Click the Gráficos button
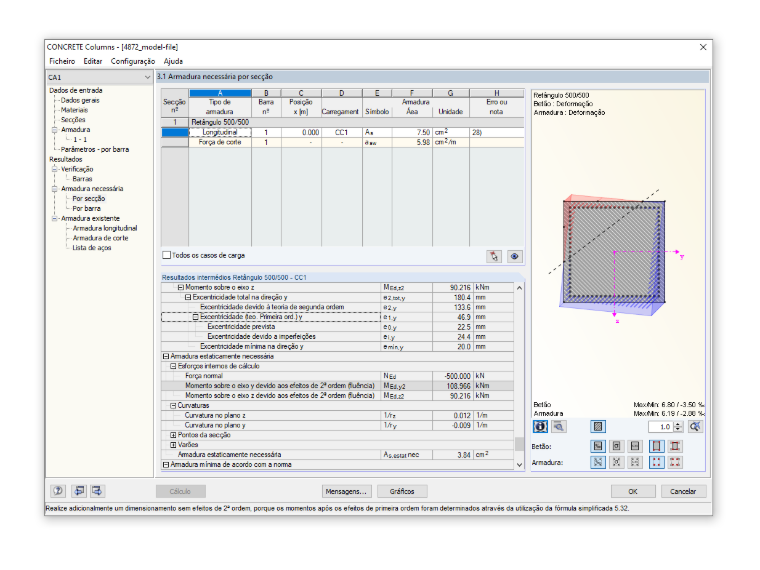The height and width of the screenshot is (570, 760). tap(402, 491)
